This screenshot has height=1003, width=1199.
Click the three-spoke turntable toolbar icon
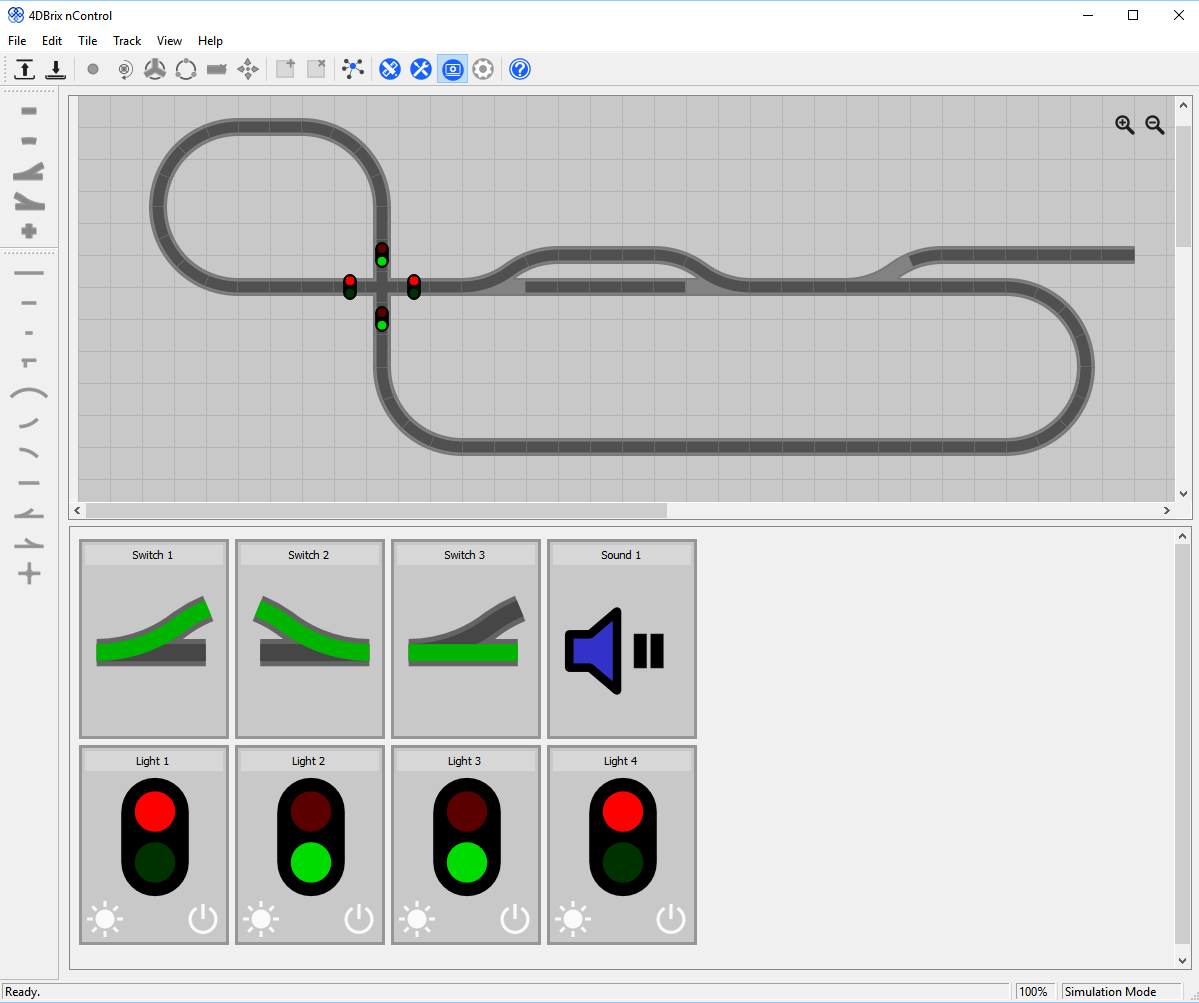[x=155, y=70]
